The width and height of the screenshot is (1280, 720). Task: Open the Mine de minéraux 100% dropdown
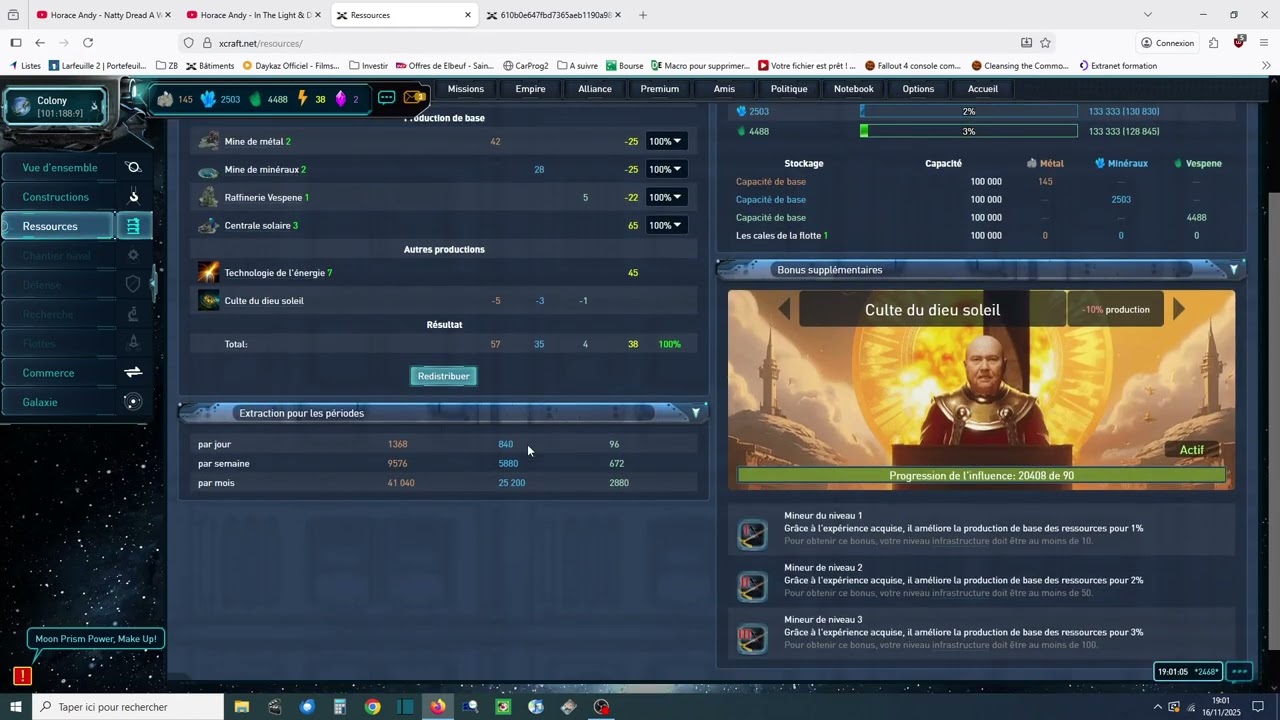(x=665, y=170)
